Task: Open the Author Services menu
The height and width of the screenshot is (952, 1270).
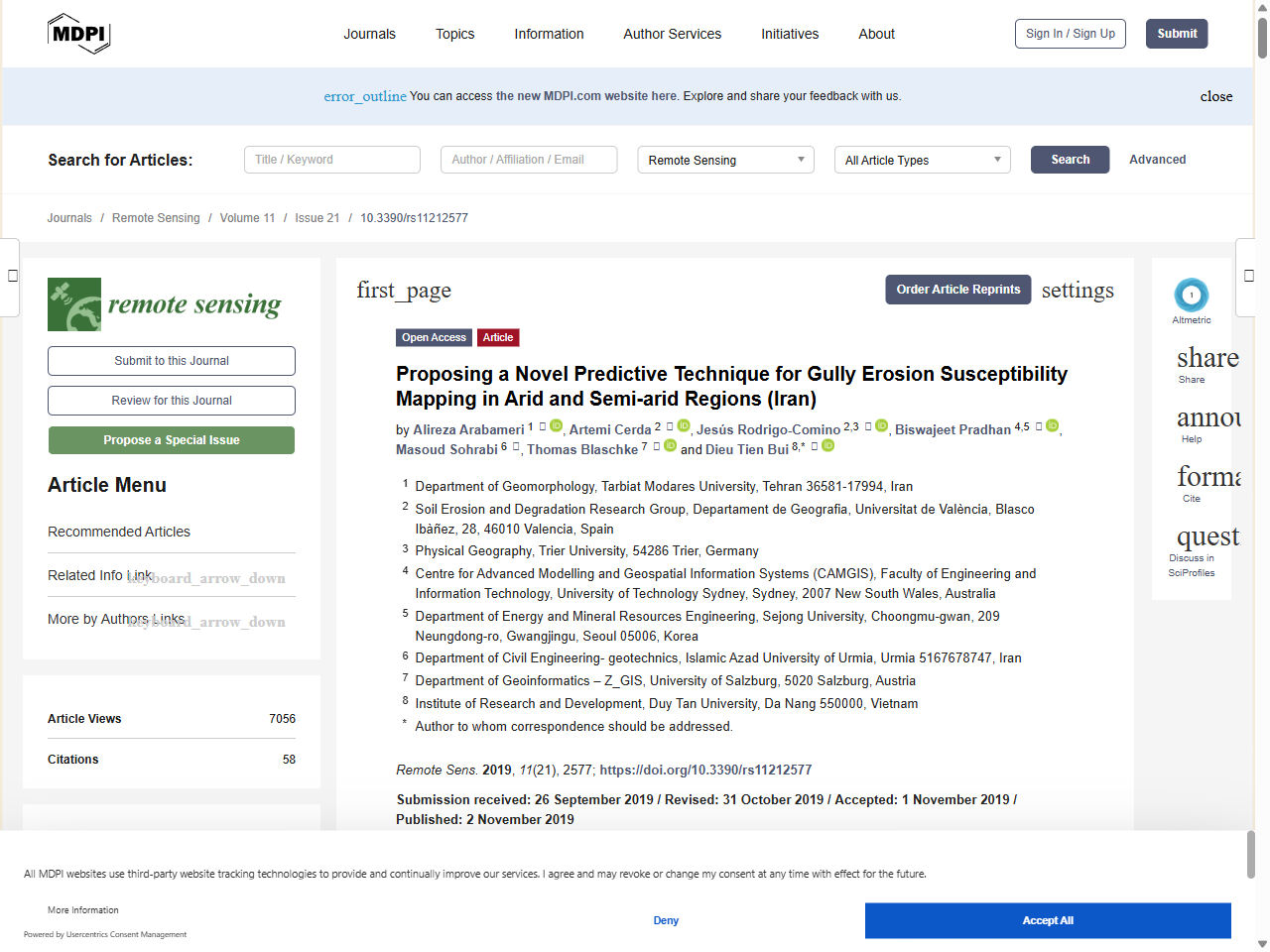Action: coord(672,34)
